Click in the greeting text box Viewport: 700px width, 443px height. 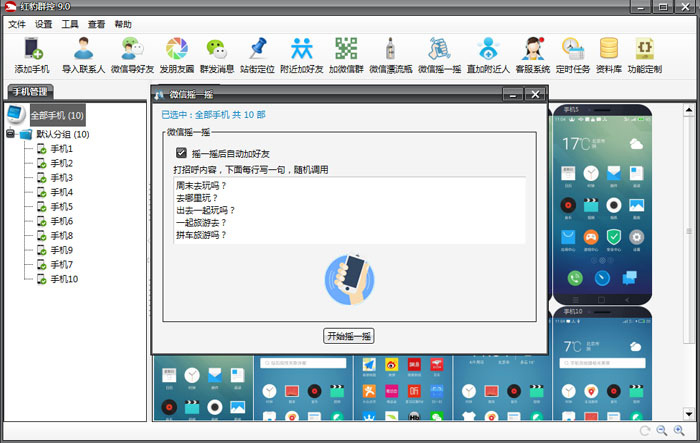tap(349, 210)
